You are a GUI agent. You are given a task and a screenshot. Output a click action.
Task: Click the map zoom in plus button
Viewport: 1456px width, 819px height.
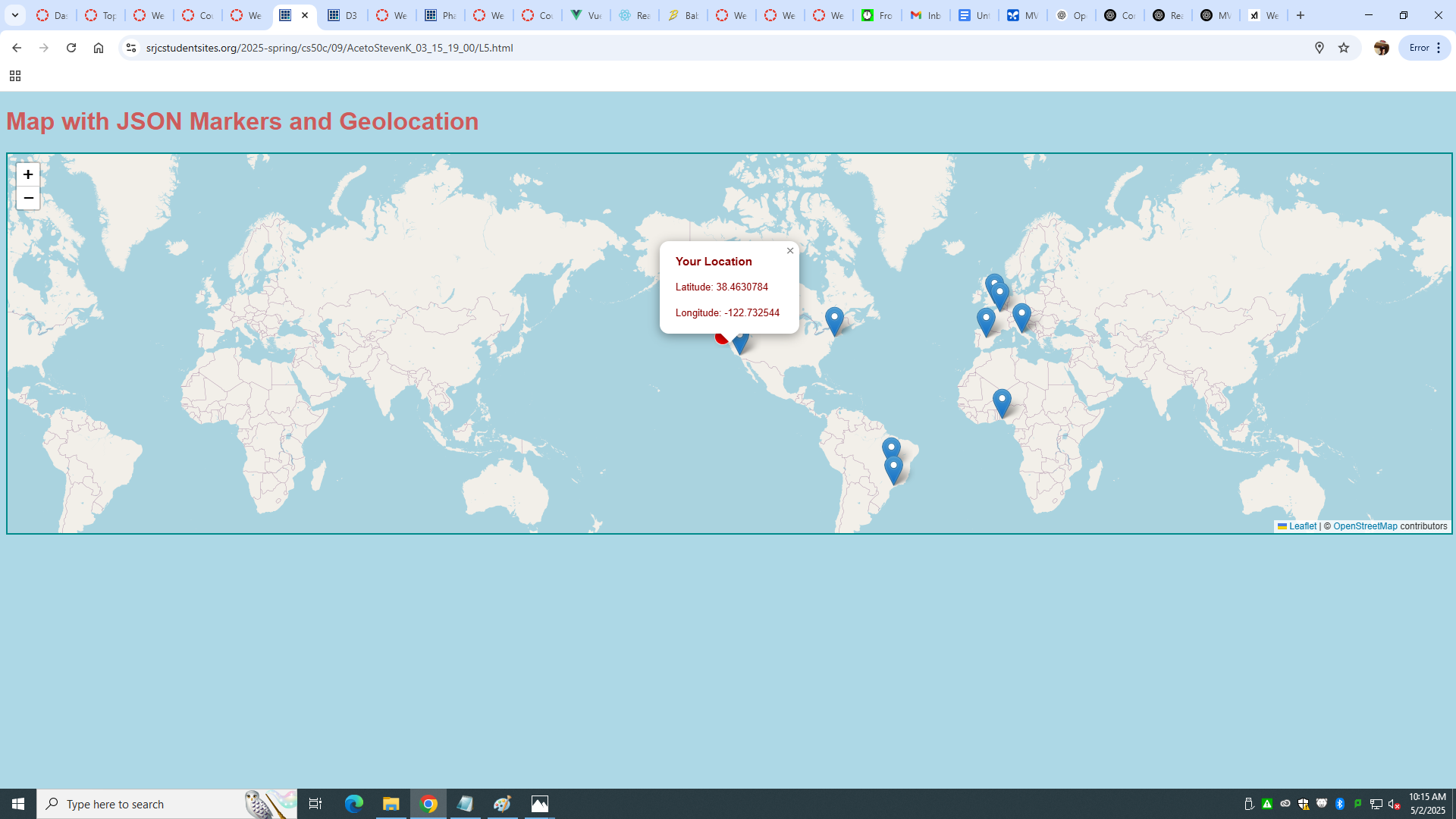(x=28, y=174)
